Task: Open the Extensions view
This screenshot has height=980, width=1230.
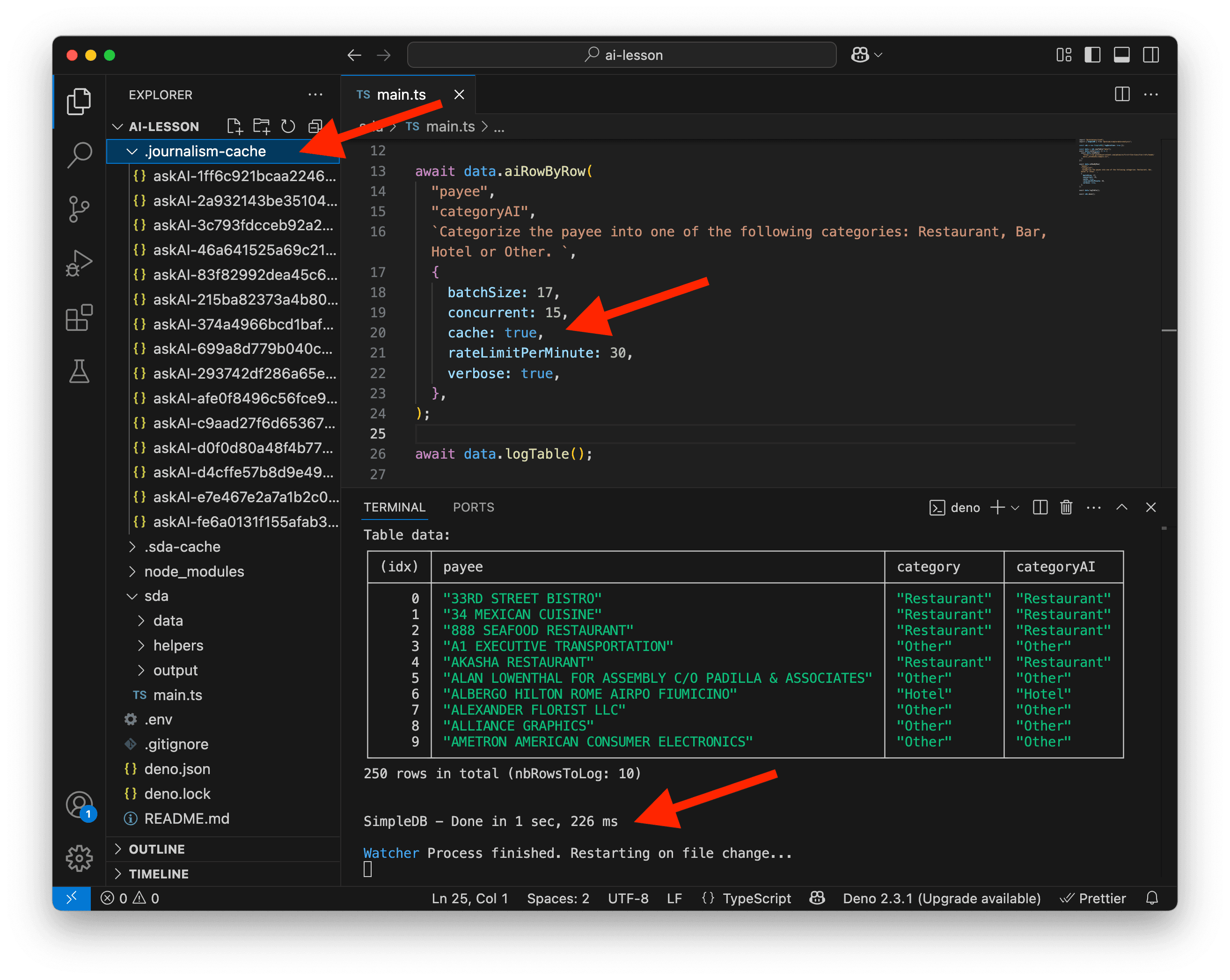Action: click(x=79, y=317)
